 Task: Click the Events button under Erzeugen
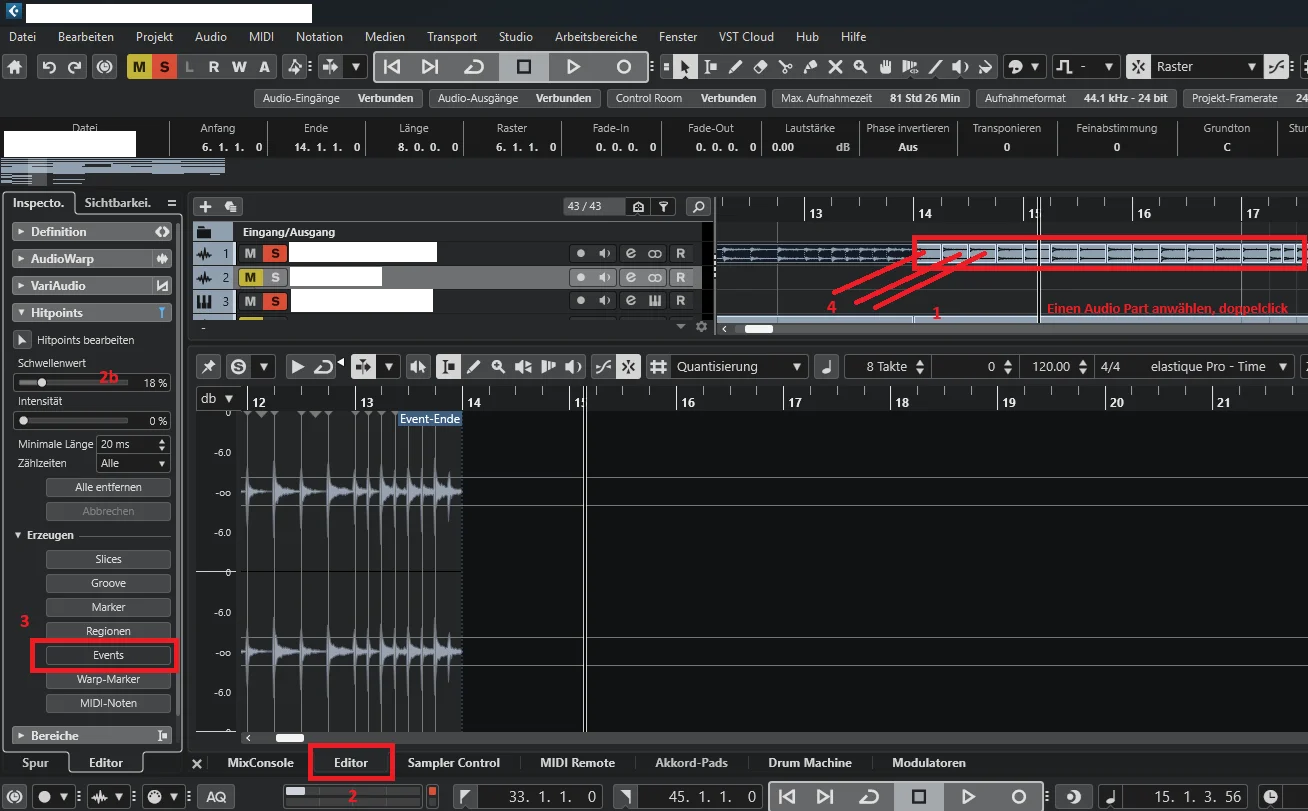108,655
